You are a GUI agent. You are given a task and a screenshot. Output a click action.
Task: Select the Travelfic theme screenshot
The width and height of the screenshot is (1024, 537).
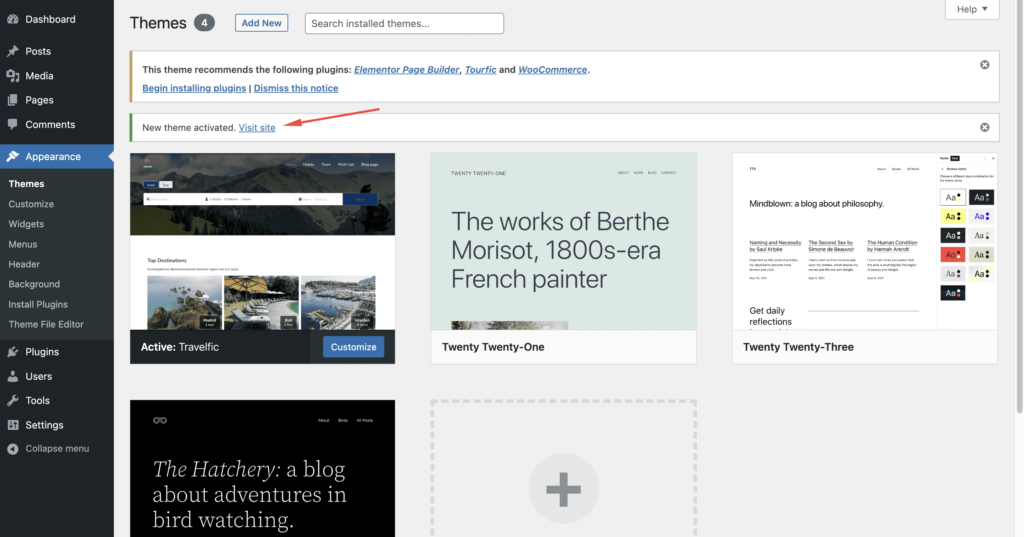click(x=263, y=242)
